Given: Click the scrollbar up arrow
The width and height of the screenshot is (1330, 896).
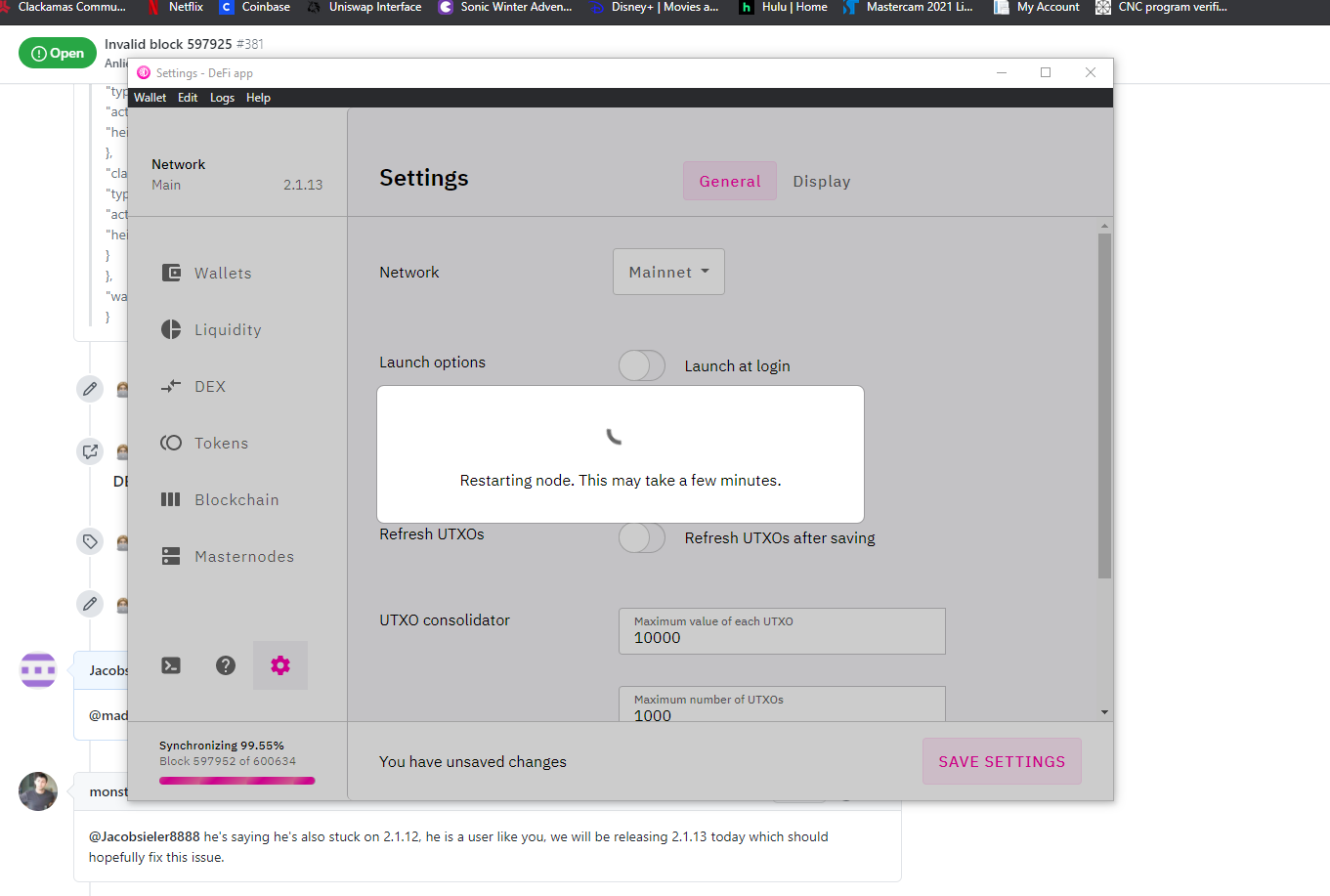Looking at the screenshot, I should 1104,226.
